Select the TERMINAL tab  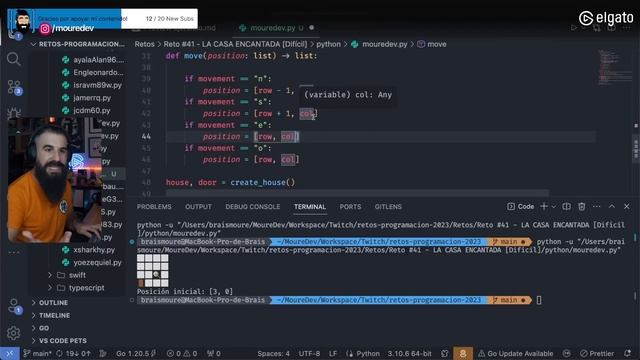(310, 207)
